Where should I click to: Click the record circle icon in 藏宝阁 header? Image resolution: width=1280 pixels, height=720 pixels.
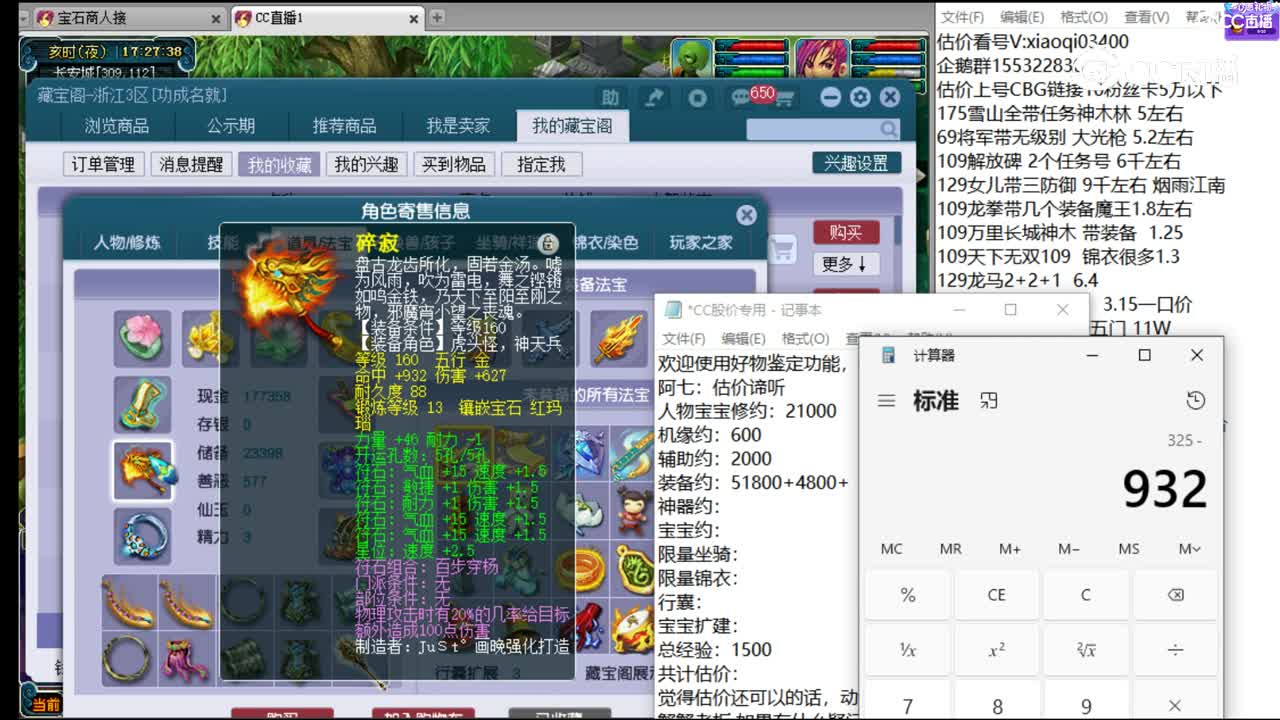698,97
